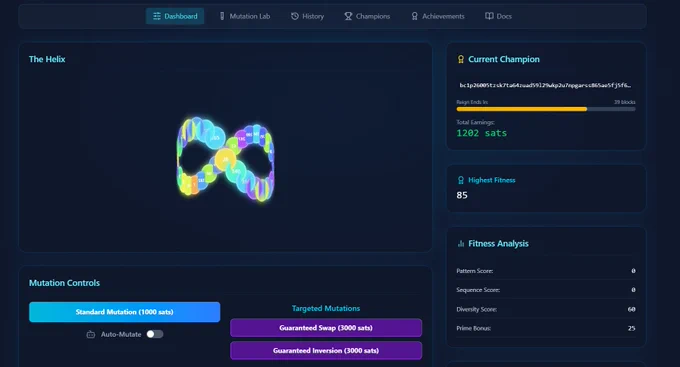Open the History tab
This screenshot has height=367, width=680.
pyautogui.click(x=307, y=16)
